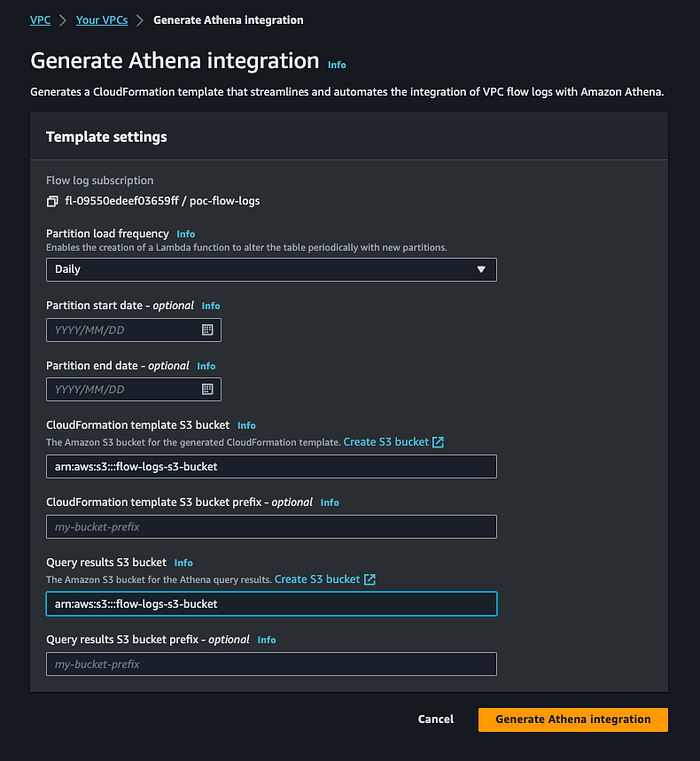This screenshot has height=761, width=700.
Task: Click external link icon beside CloudFormation Create S3 bucket
Action: (x=438, y=442)
